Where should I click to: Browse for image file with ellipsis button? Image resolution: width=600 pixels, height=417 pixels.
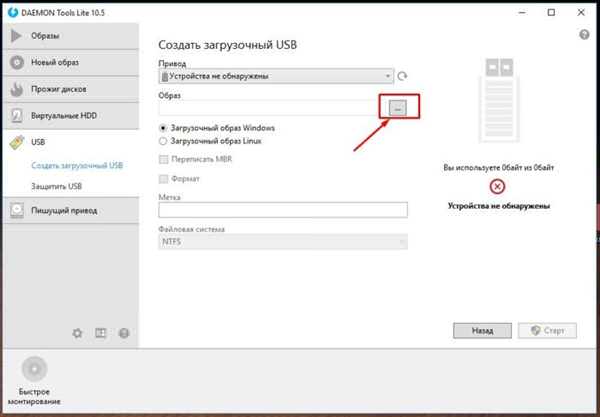(x=398, y=108)
